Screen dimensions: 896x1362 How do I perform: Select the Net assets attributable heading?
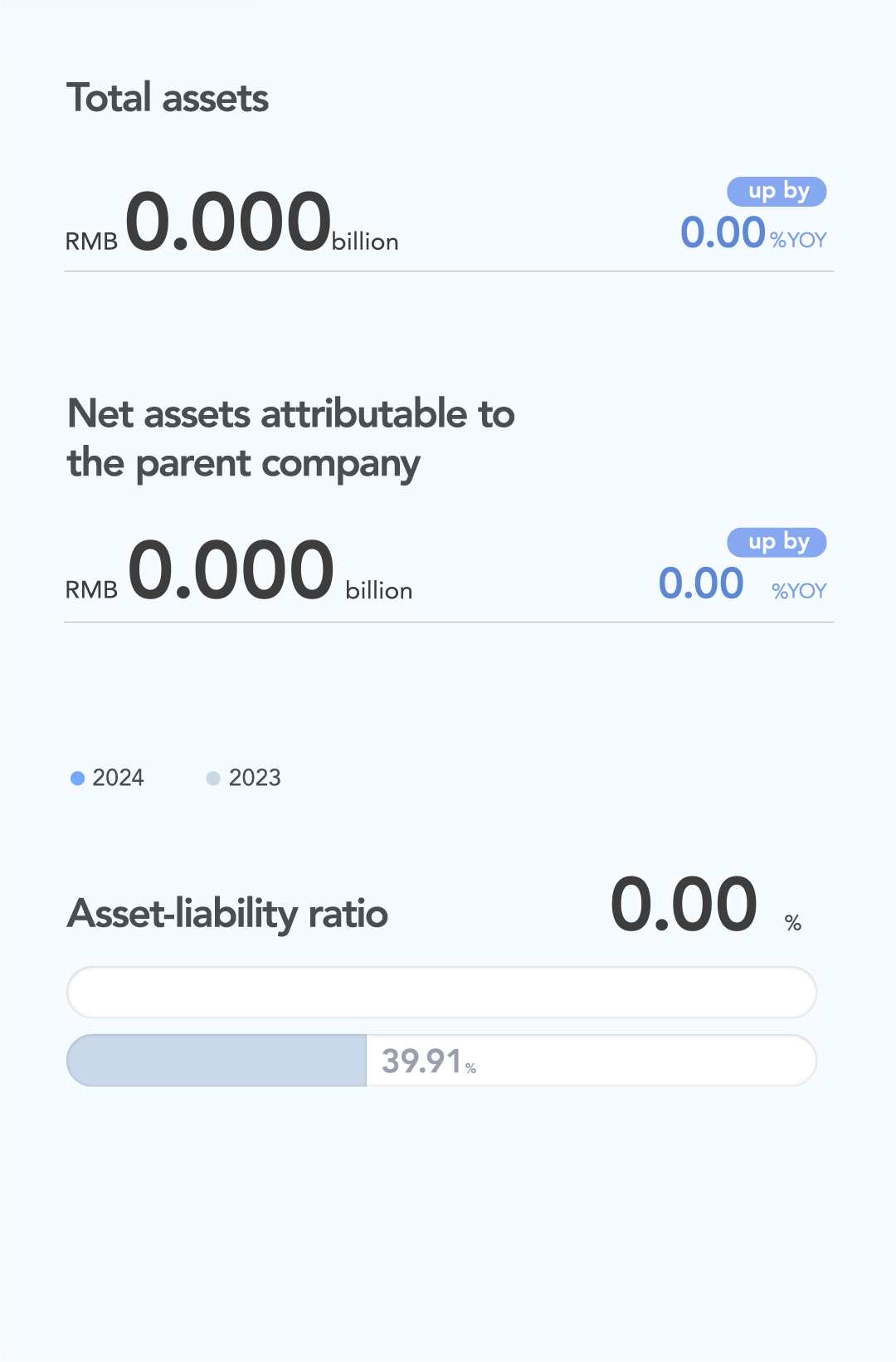click(290, 438)
